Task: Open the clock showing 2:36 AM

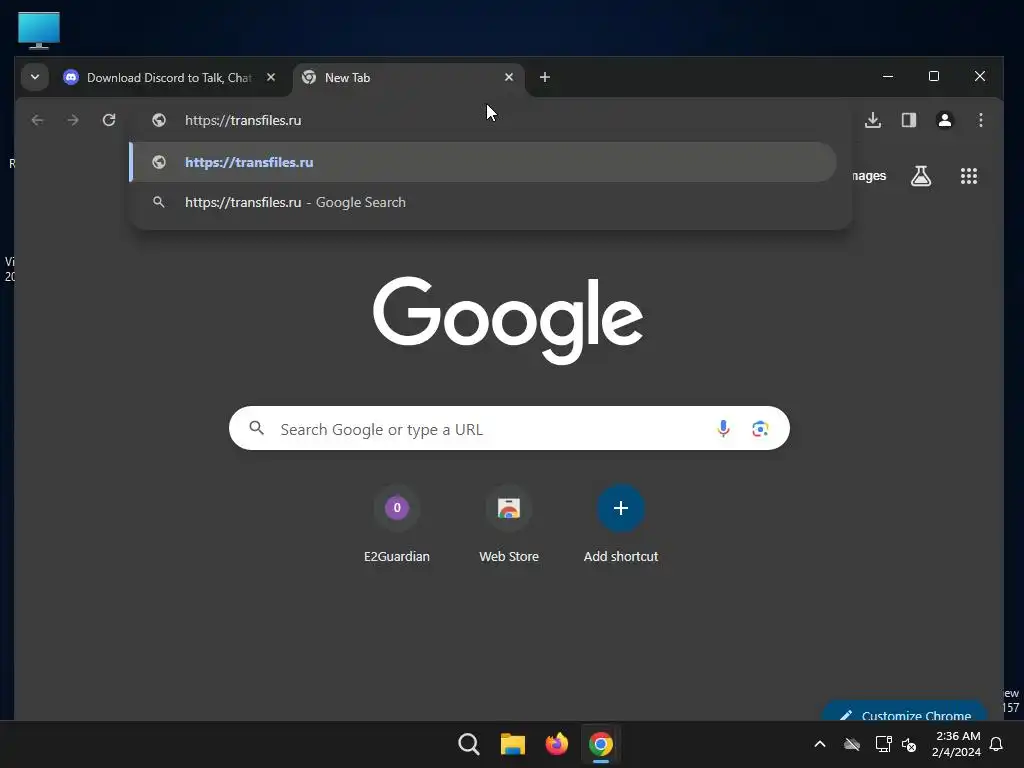Action: (x=957, y=744)
